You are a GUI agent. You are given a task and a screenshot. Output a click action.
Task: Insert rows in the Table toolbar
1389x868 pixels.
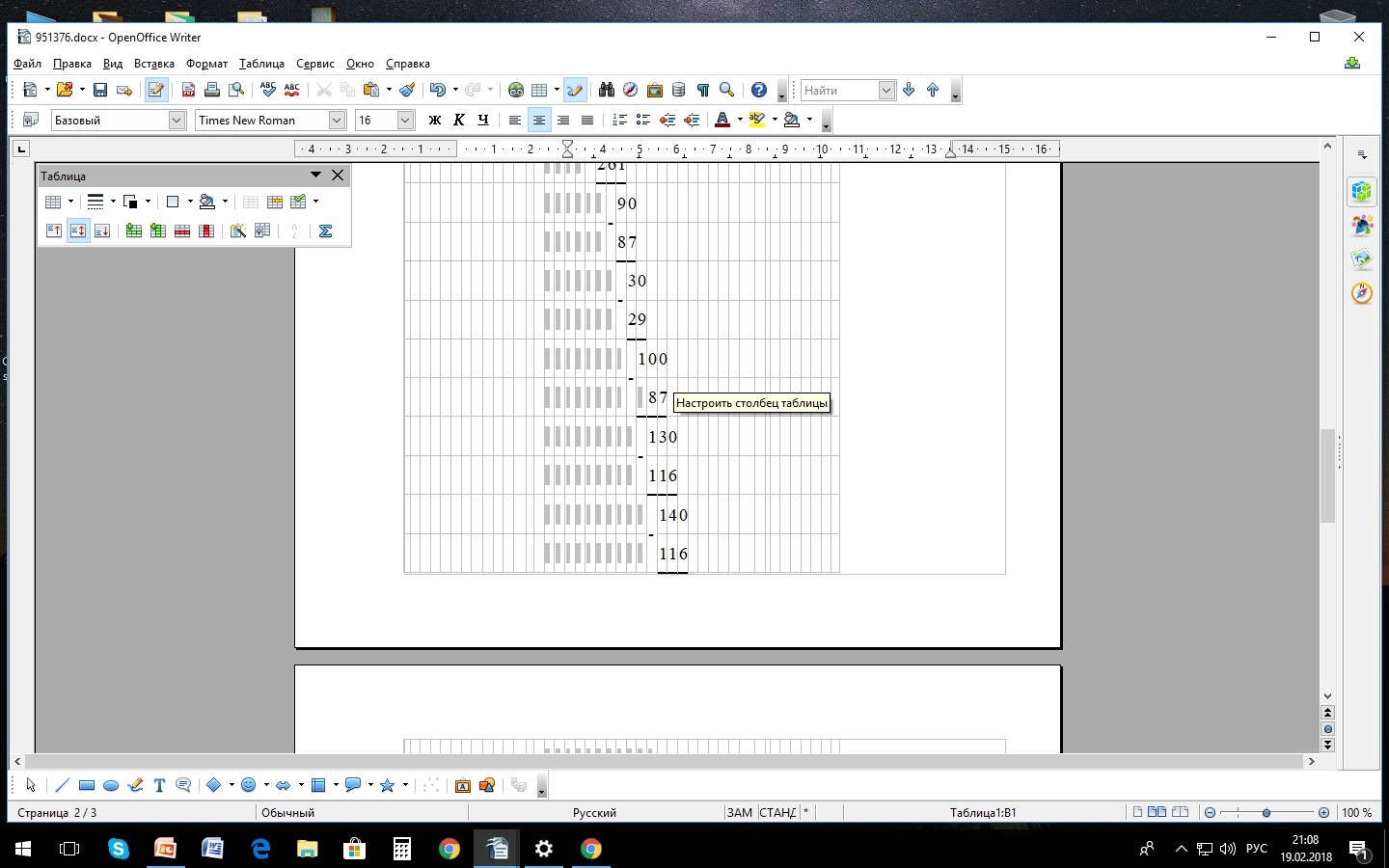(x=133, y=231)
